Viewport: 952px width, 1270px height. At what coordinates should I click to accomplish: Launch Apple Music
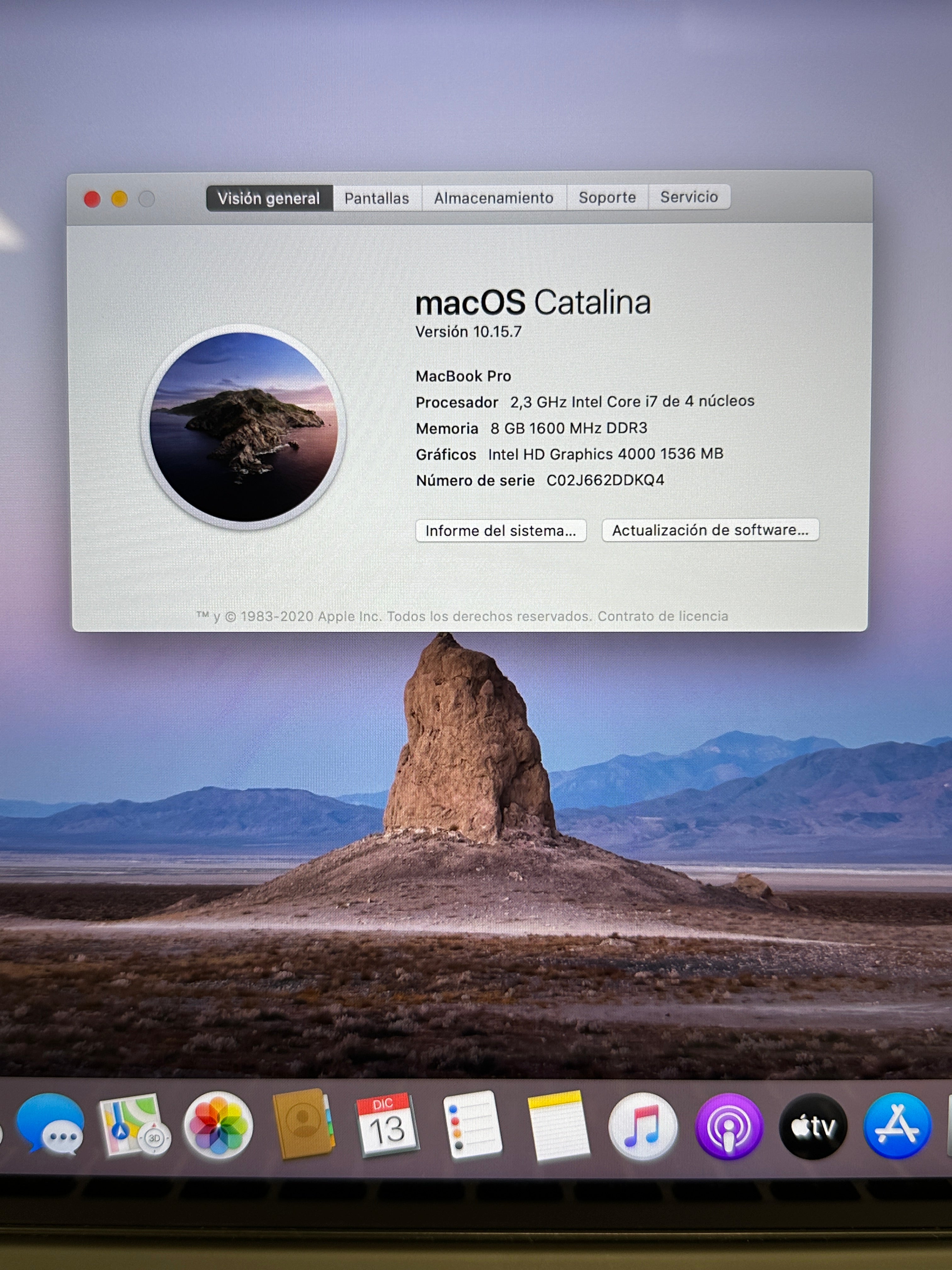click(643, 1127)
